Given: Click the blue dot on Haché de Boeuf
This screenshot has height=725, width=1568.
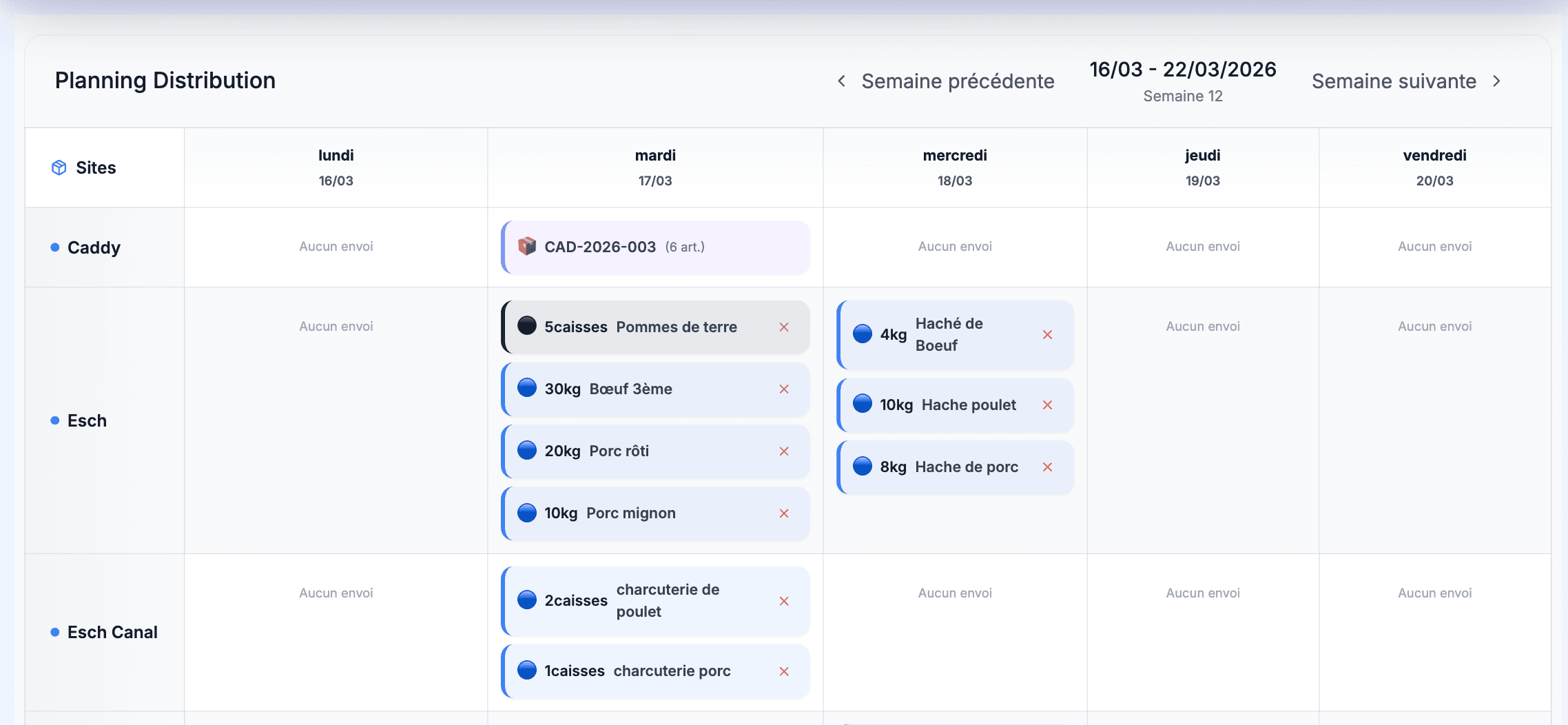Looking at the screenshot, I should coord(863,334).
